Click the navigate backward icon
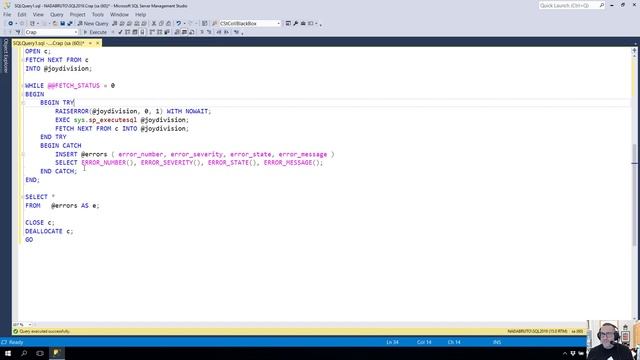The image size is (640, 360). pyautogui.click(x=11, y=23)
